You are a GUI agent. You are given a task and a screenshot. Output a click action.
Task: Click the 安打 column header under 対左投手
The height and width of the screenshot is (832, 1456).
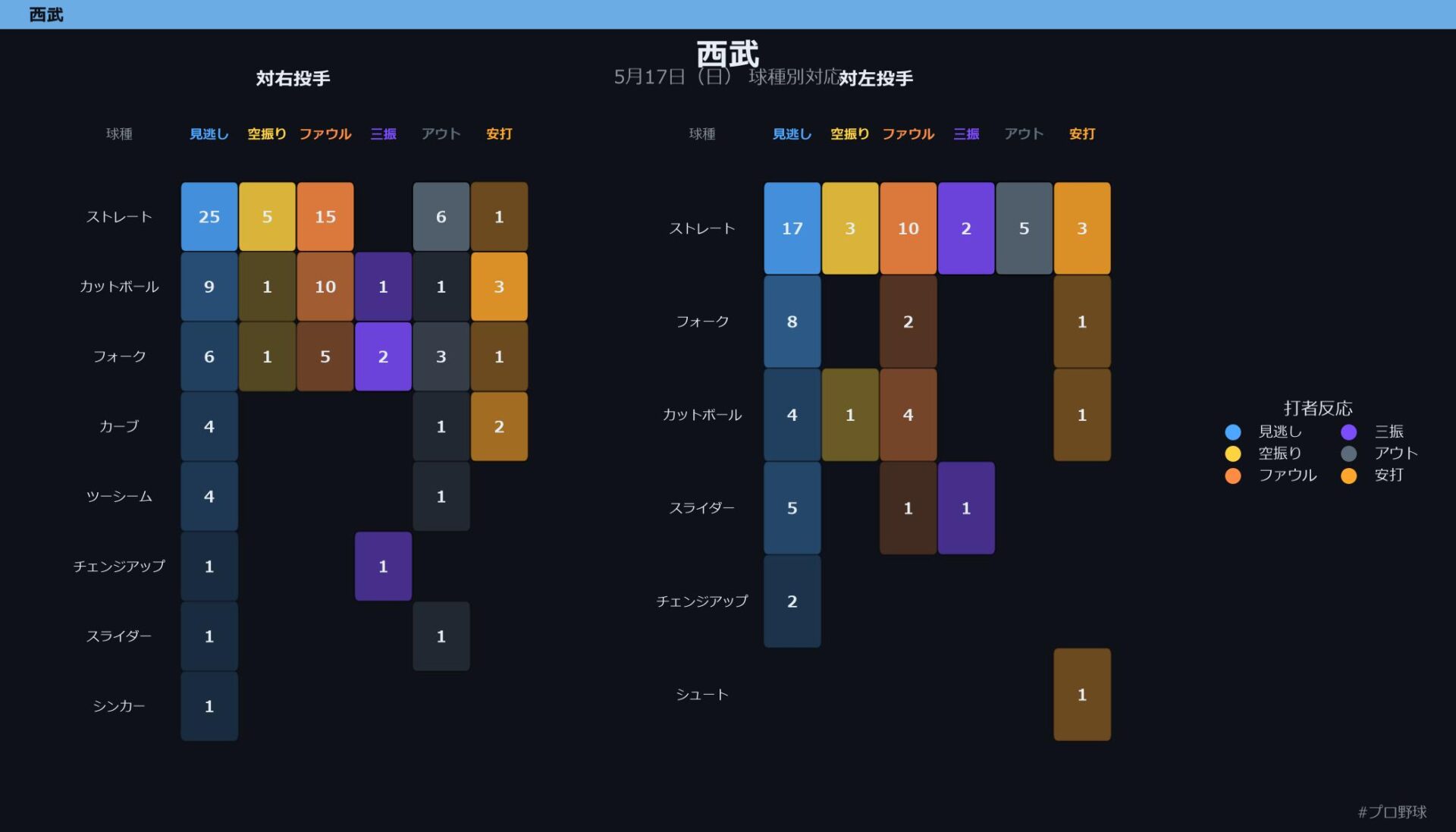(x=1082, y=134)
